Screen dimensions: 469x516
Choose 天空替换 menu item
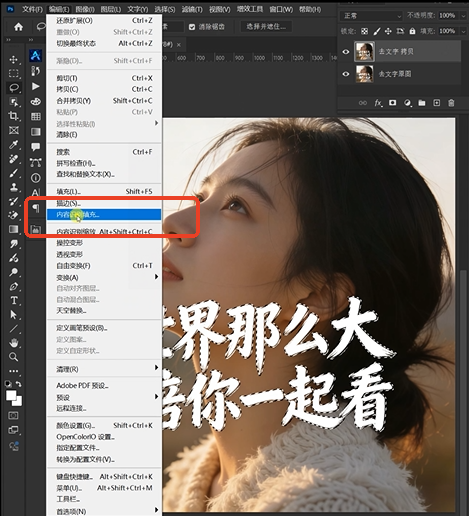pos(104,311)
